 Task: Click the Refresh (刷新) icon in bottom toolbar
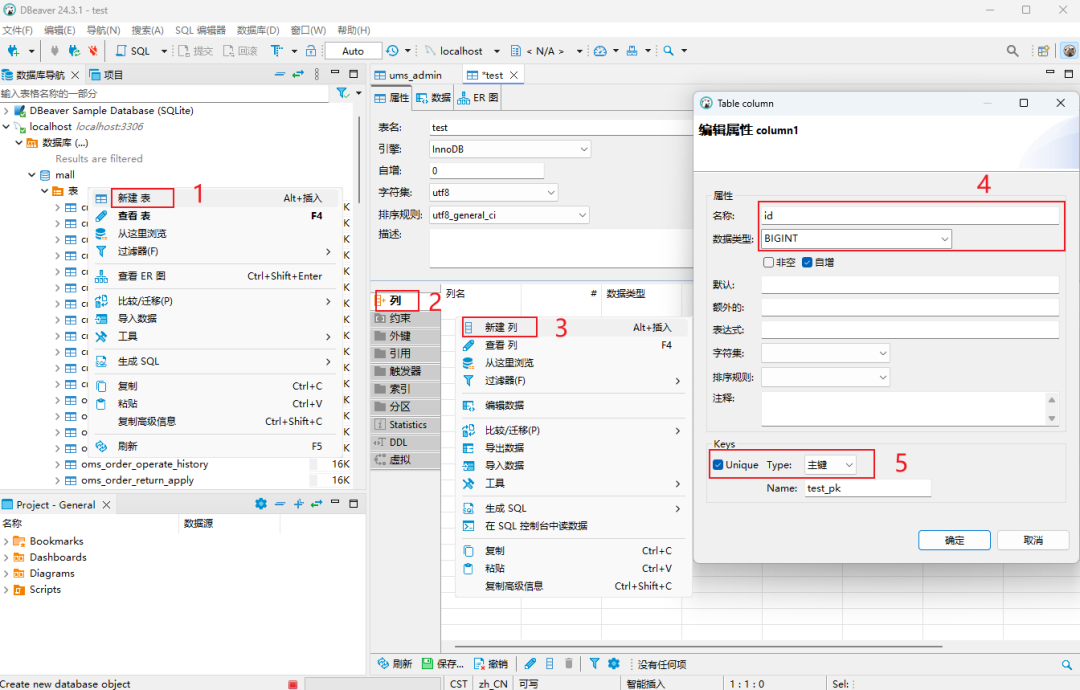[393, 663]
